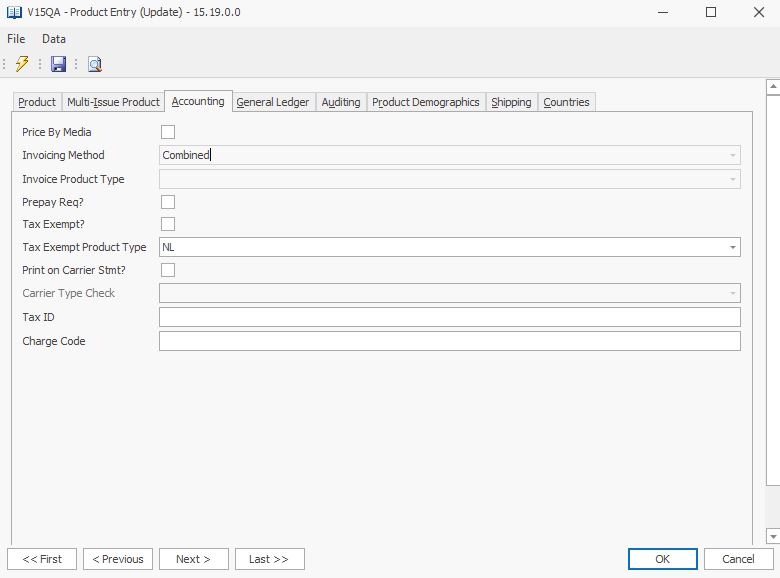Open the File menu
780x578 pixels.
pos(16,39)
